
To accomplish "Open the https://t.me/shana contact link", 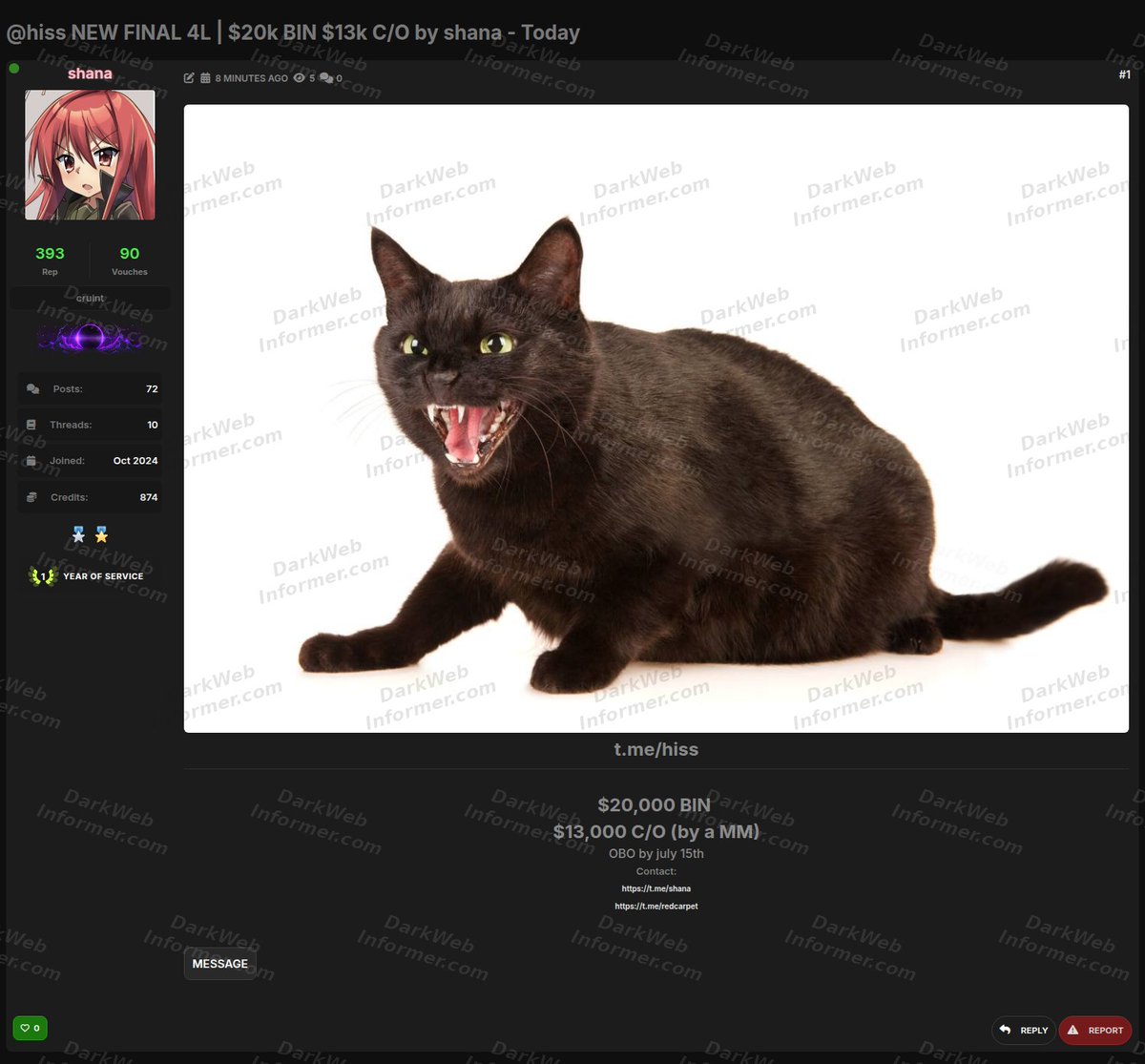I will [x=656, y=888].
